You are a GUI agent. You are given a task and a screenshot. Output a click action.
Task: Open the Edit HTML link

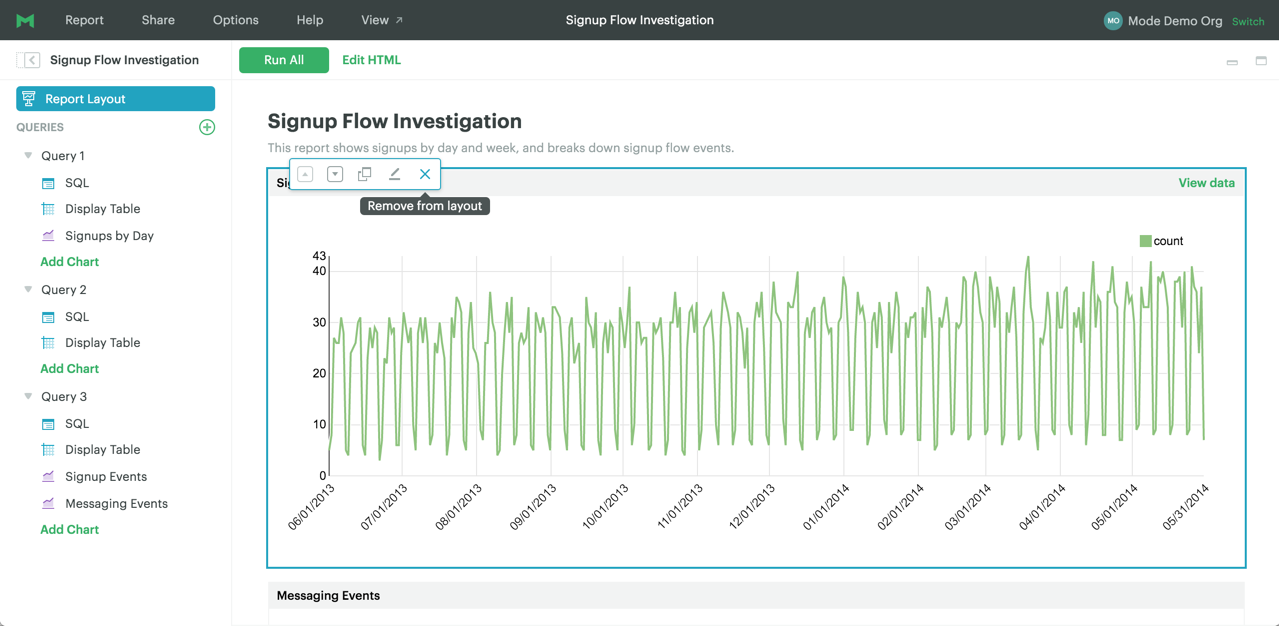click(x=371, y=60)
